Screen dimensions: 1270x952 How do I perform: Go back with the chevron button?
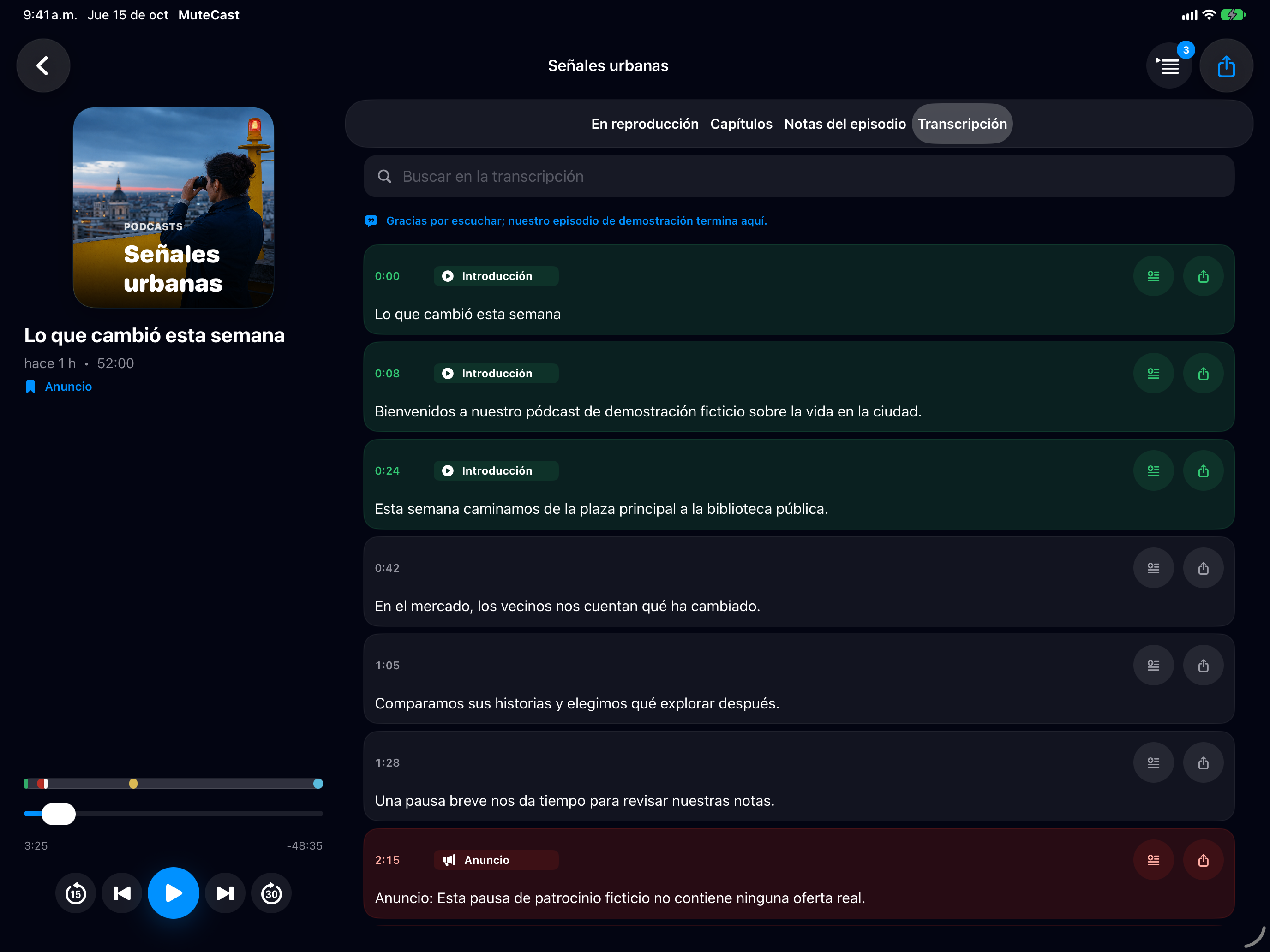tap(43, 65)
